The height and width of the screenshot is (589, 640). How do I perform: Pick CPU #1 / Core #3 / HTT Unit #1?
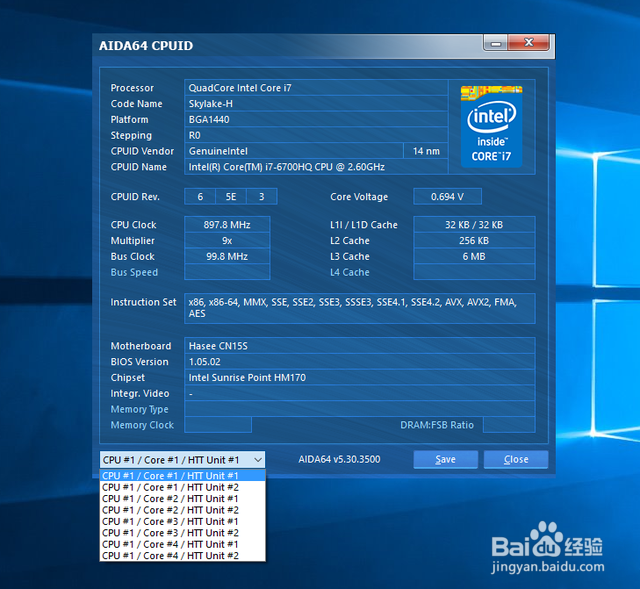(182, 521)
